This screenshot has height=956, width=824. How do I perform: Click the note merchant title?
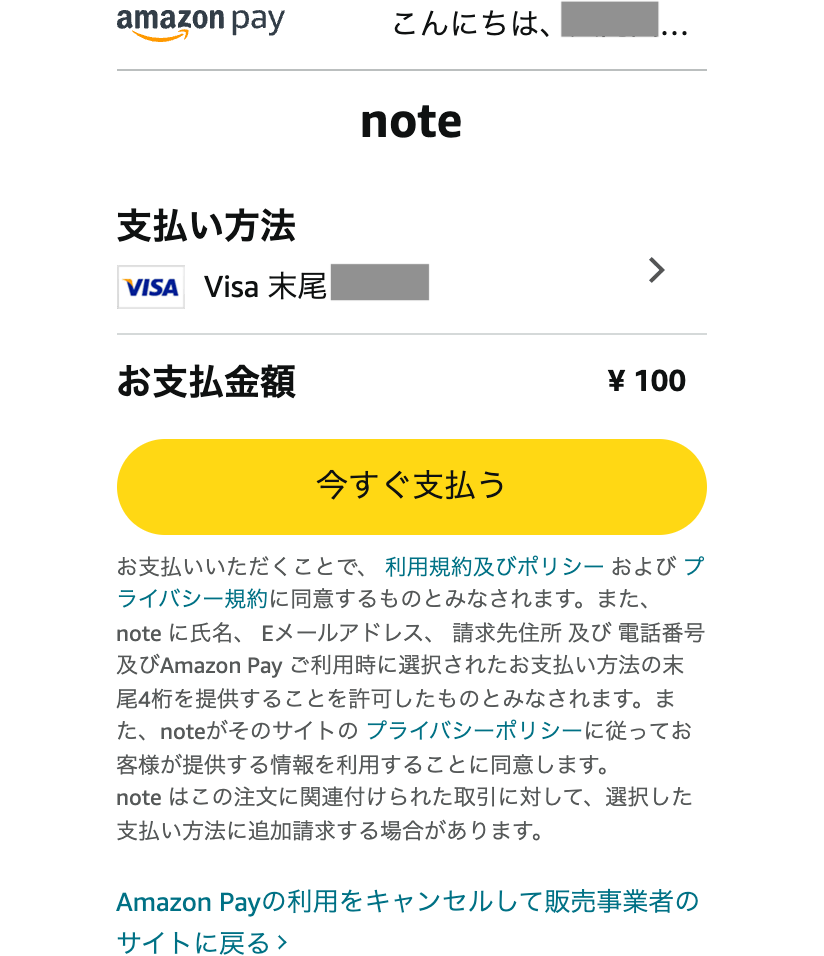click(411, 122)
